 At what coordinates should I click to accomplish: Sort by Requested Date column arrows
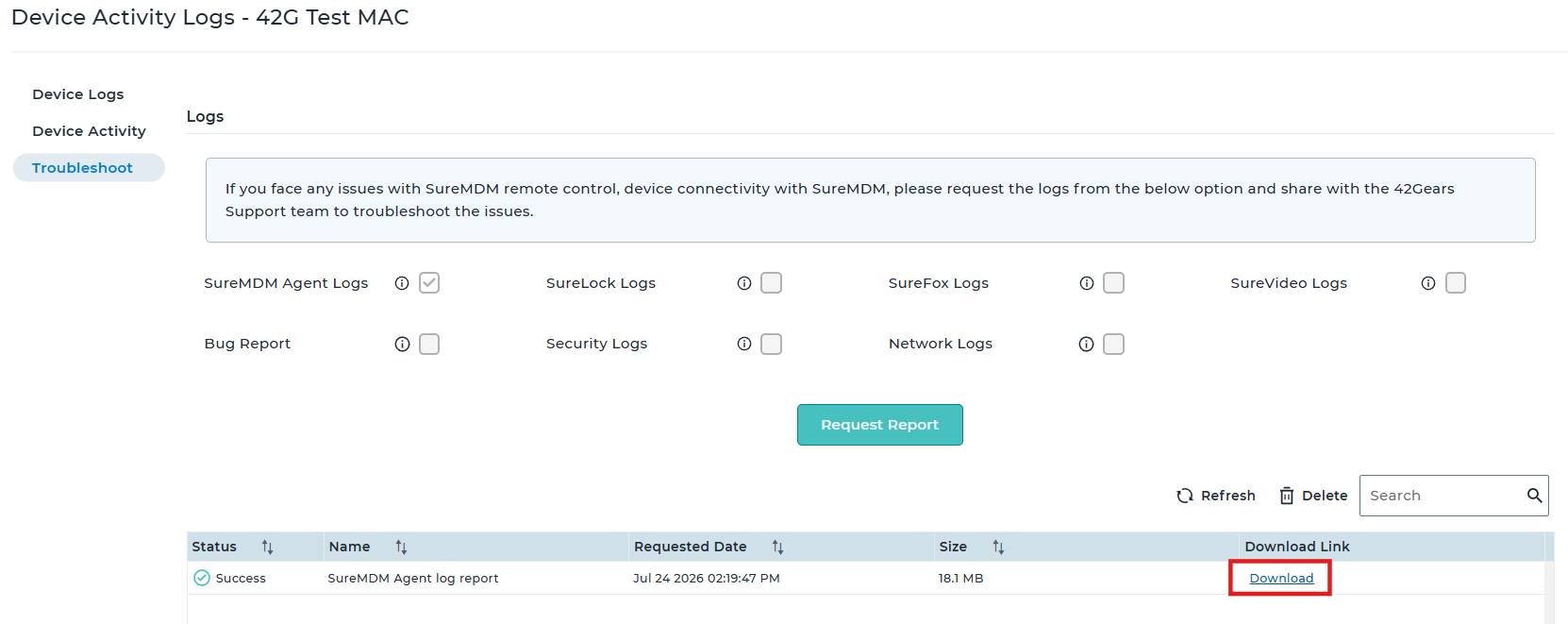pos(777,547)
